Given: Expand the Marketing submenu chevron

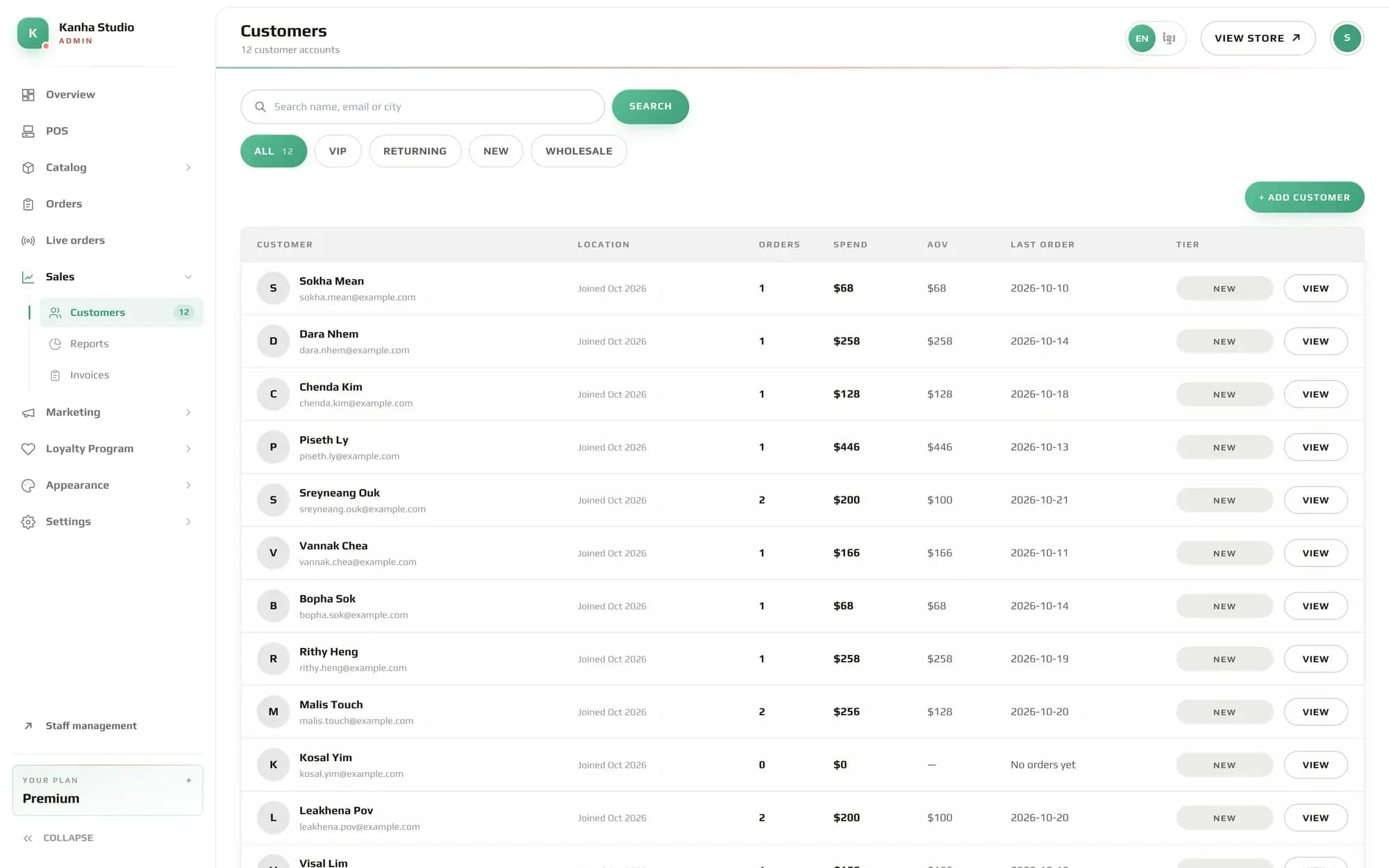Looking at the screenshot, I should click(x=188, y=412).
